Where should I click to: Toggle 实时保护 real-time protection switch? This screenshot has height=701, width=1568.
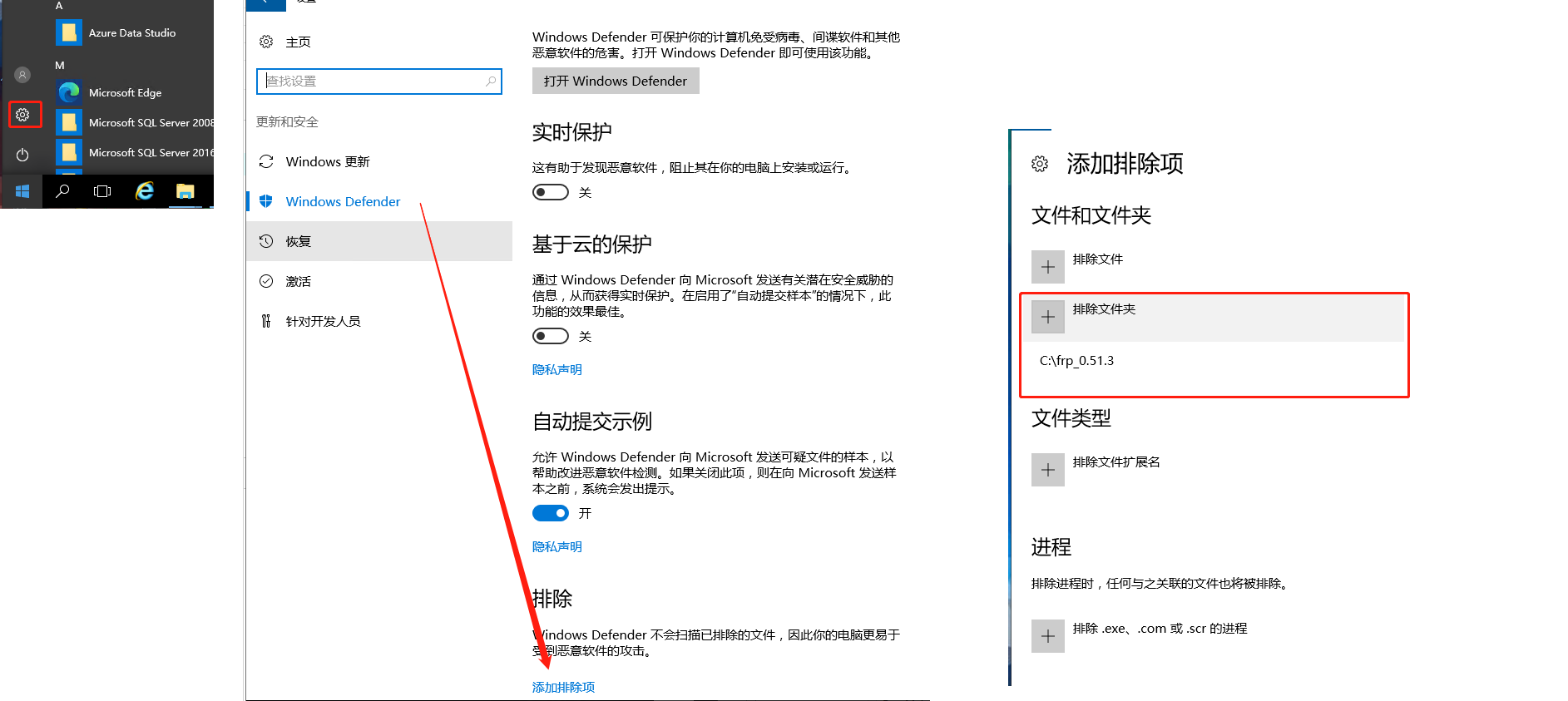(550, 193)
